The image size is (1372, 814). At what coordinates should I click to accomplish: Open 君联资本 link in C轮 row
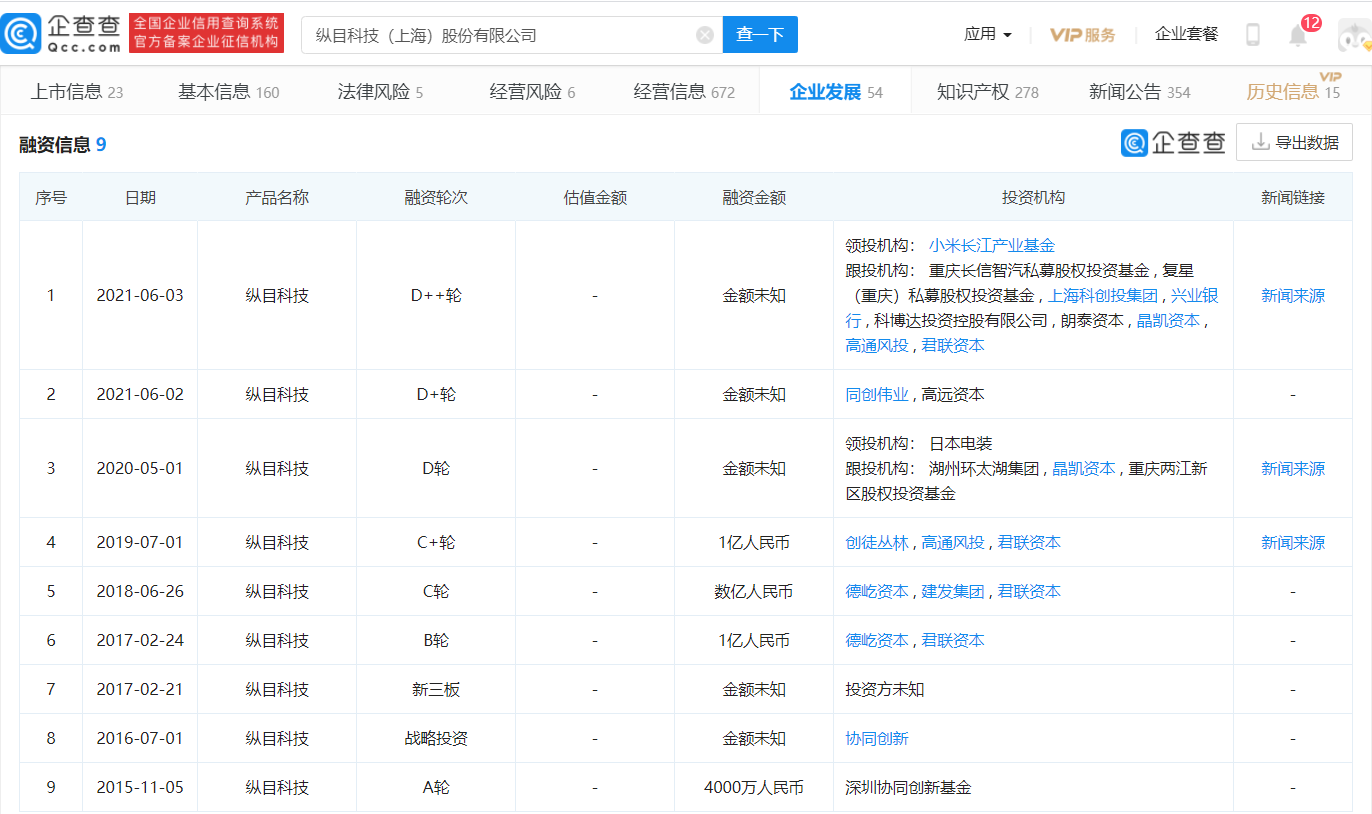[x=1029, y=591]
